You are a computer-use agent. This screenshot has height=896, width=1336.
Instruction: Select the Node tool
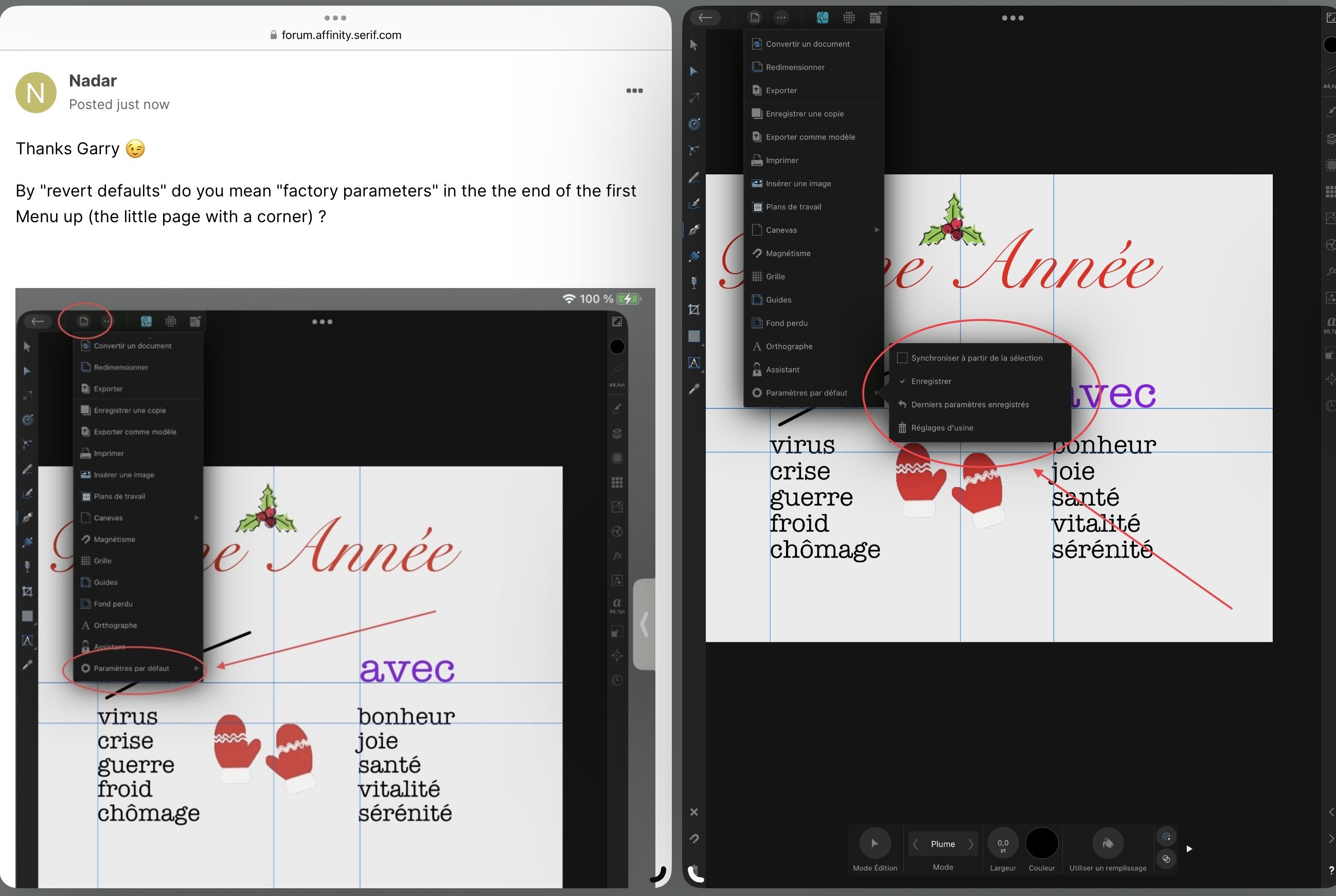[693, 71]
